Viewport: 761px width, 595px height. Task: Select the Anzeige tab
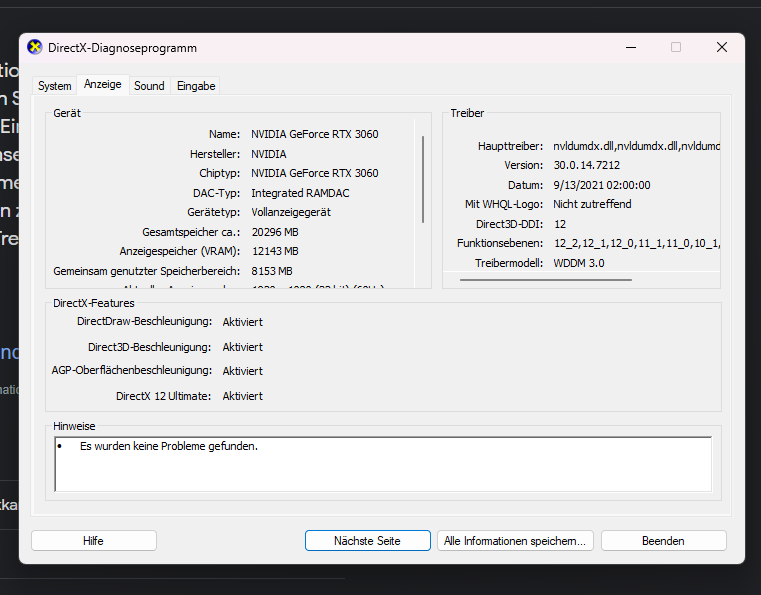[x=102, y=84]
